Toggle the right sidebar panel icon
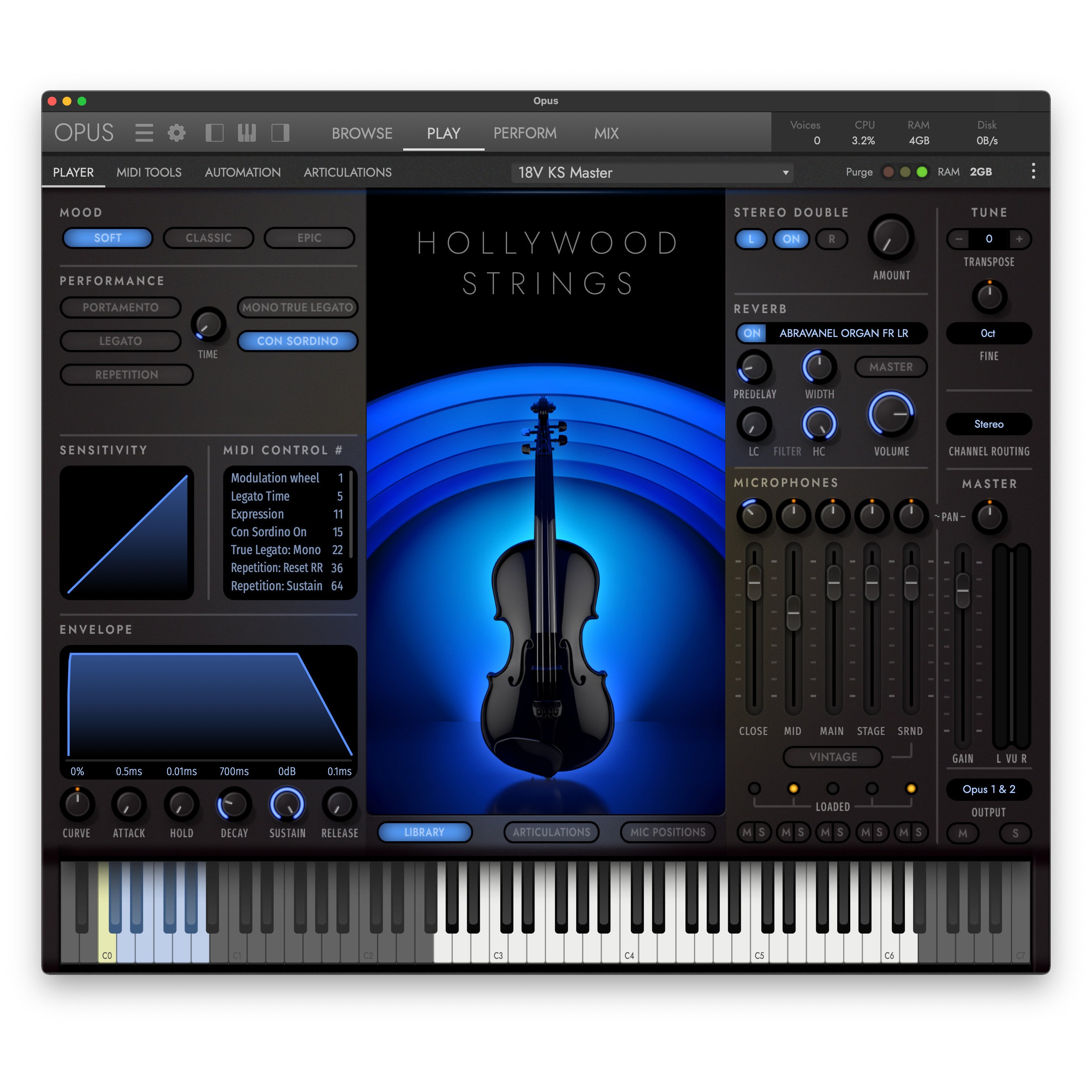This screenshot has width=1092, height=1092. pyautogui.click(x=280, y=133)
